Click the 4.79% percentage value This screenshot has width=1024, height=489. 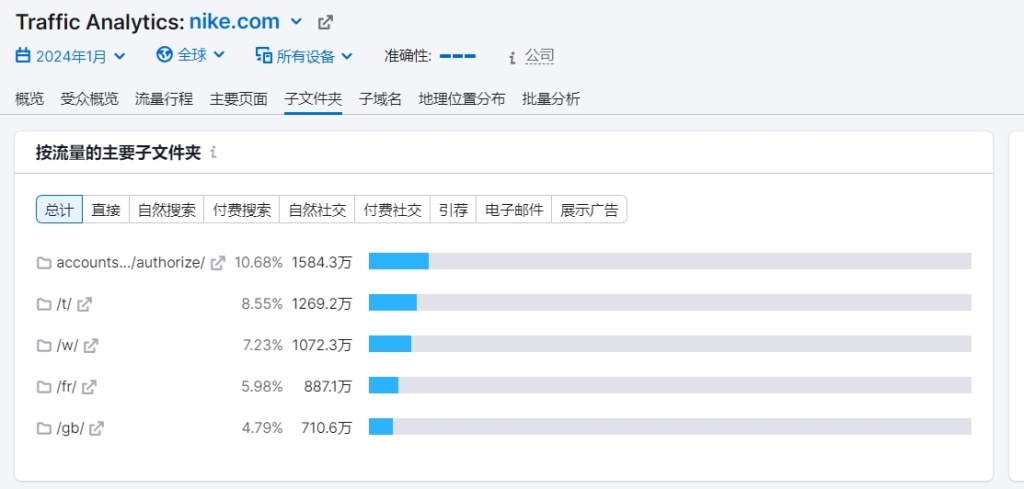(x=262, y=428)
